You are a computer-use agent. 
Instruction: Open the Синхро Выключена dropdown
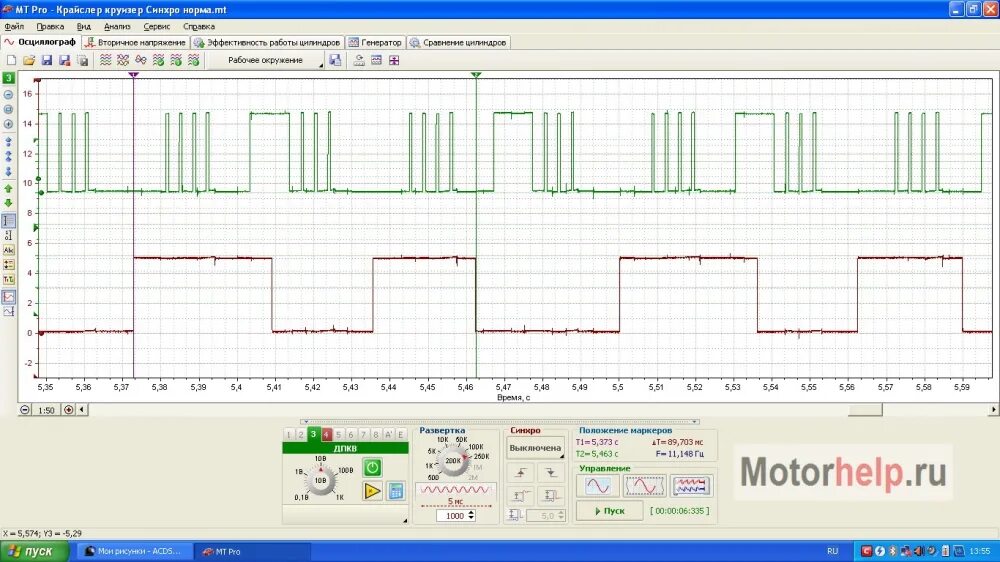tap(536, 448)
